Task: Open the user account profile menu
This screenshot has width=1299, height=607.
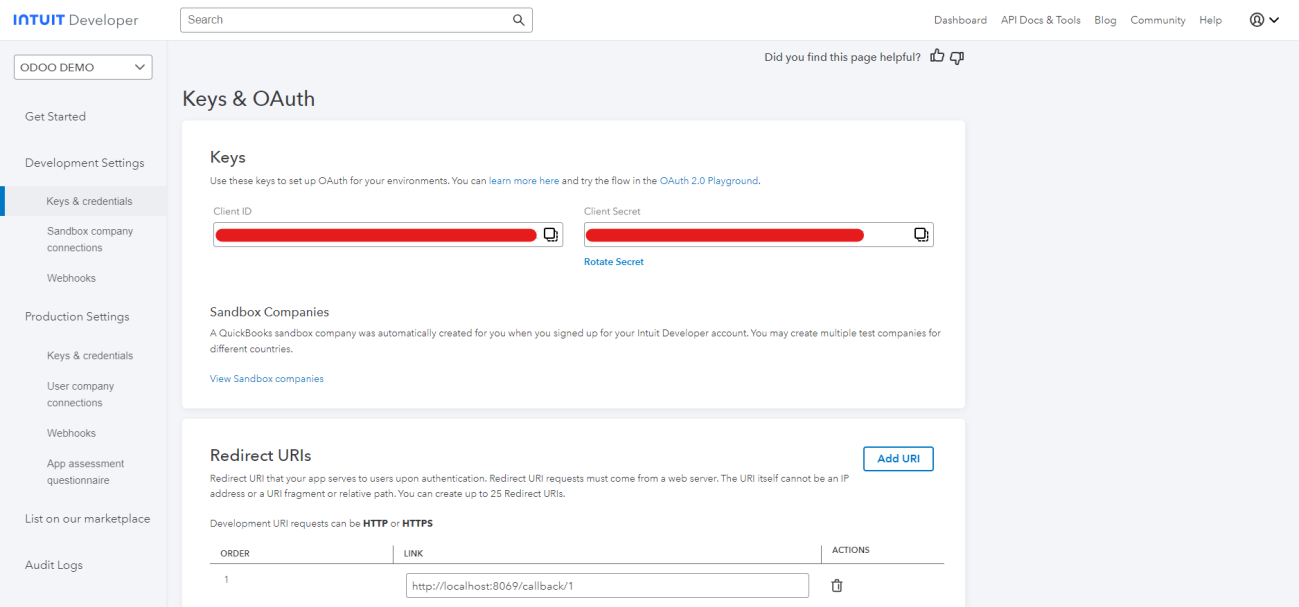Action: coord(1264,20)
